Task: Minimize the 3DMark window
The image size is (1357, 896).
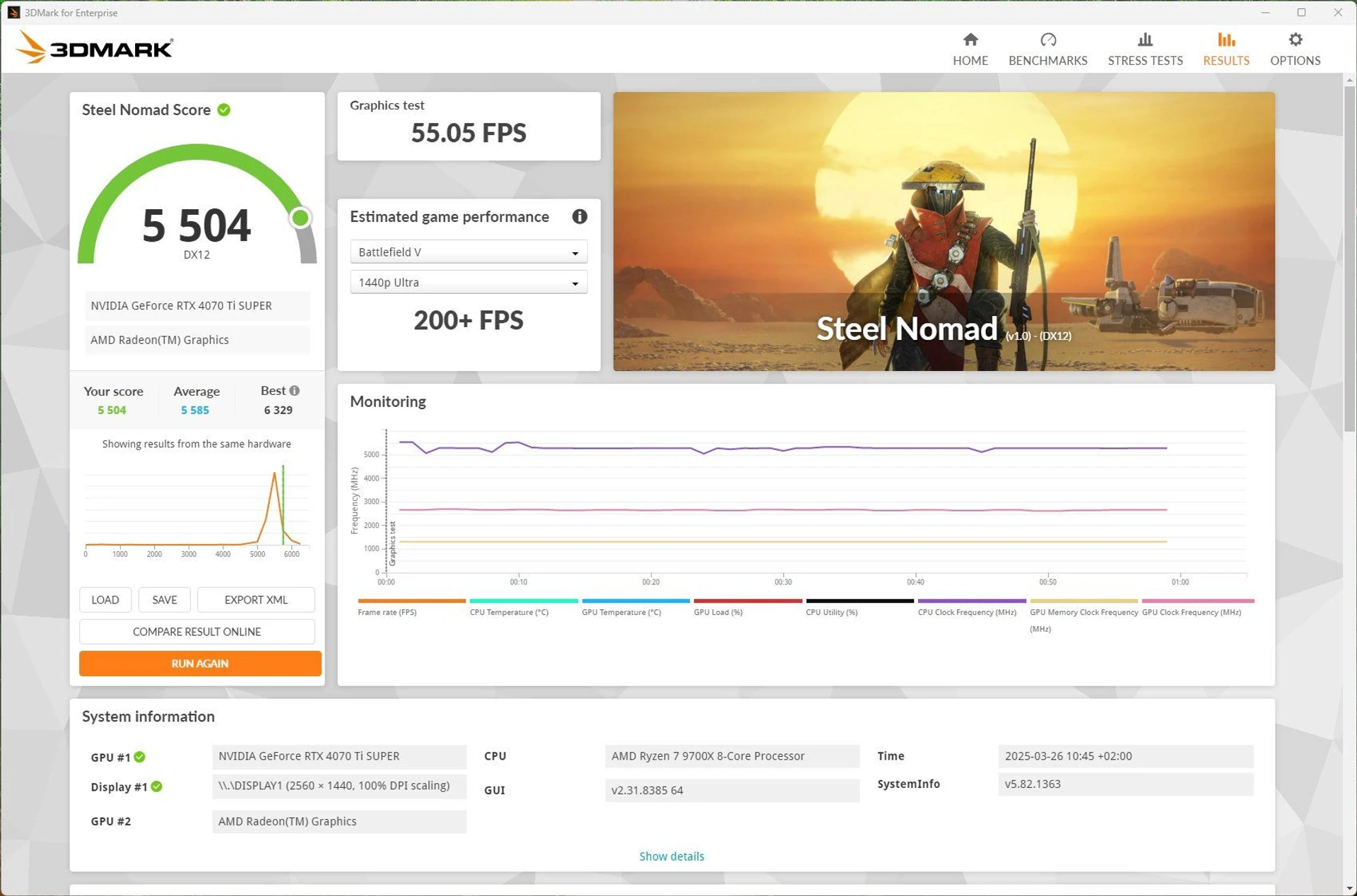Action: point(1265,12)
